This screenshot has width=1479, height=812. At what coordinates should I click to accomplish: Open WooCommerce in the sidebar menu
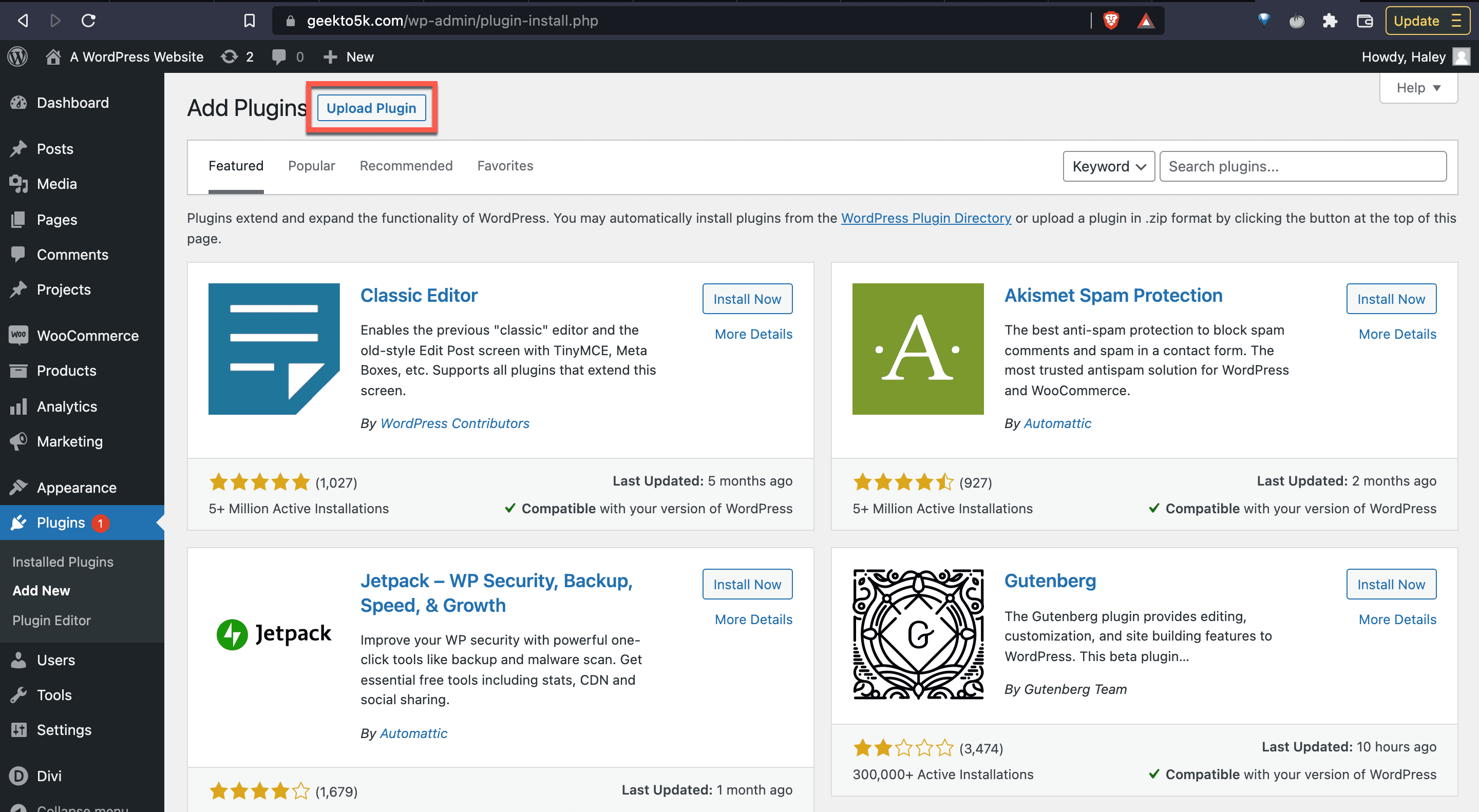[87, 335]
